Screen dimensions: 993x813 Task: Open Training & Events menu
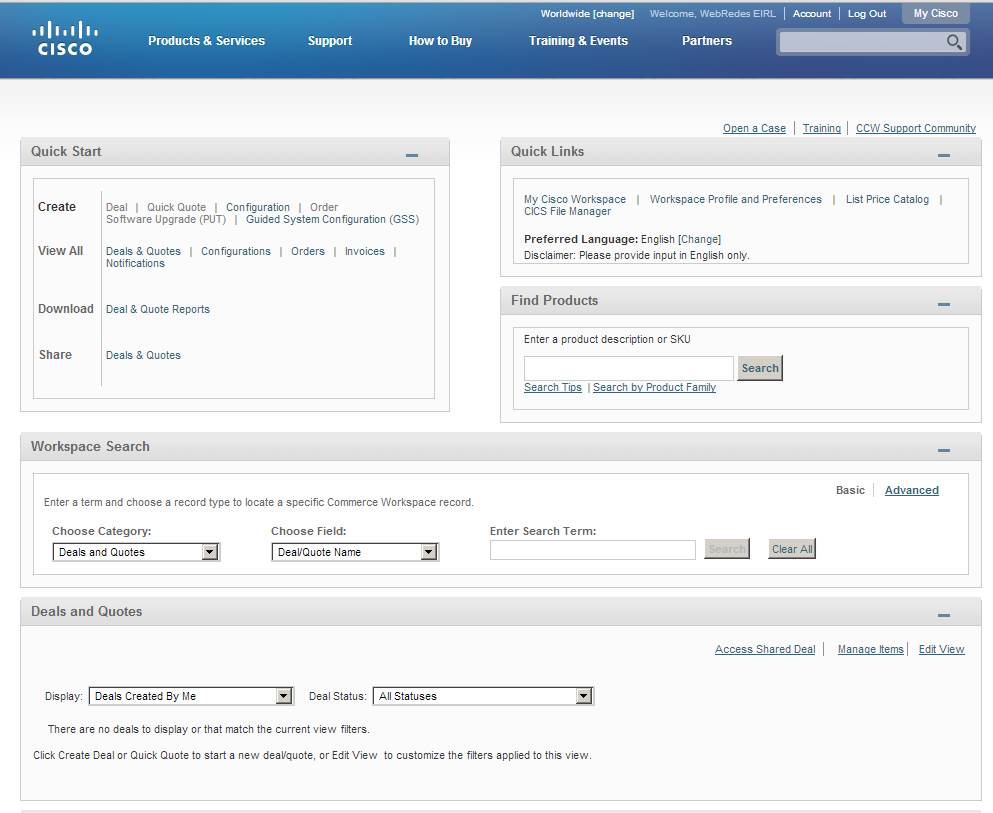pos(578,41)
